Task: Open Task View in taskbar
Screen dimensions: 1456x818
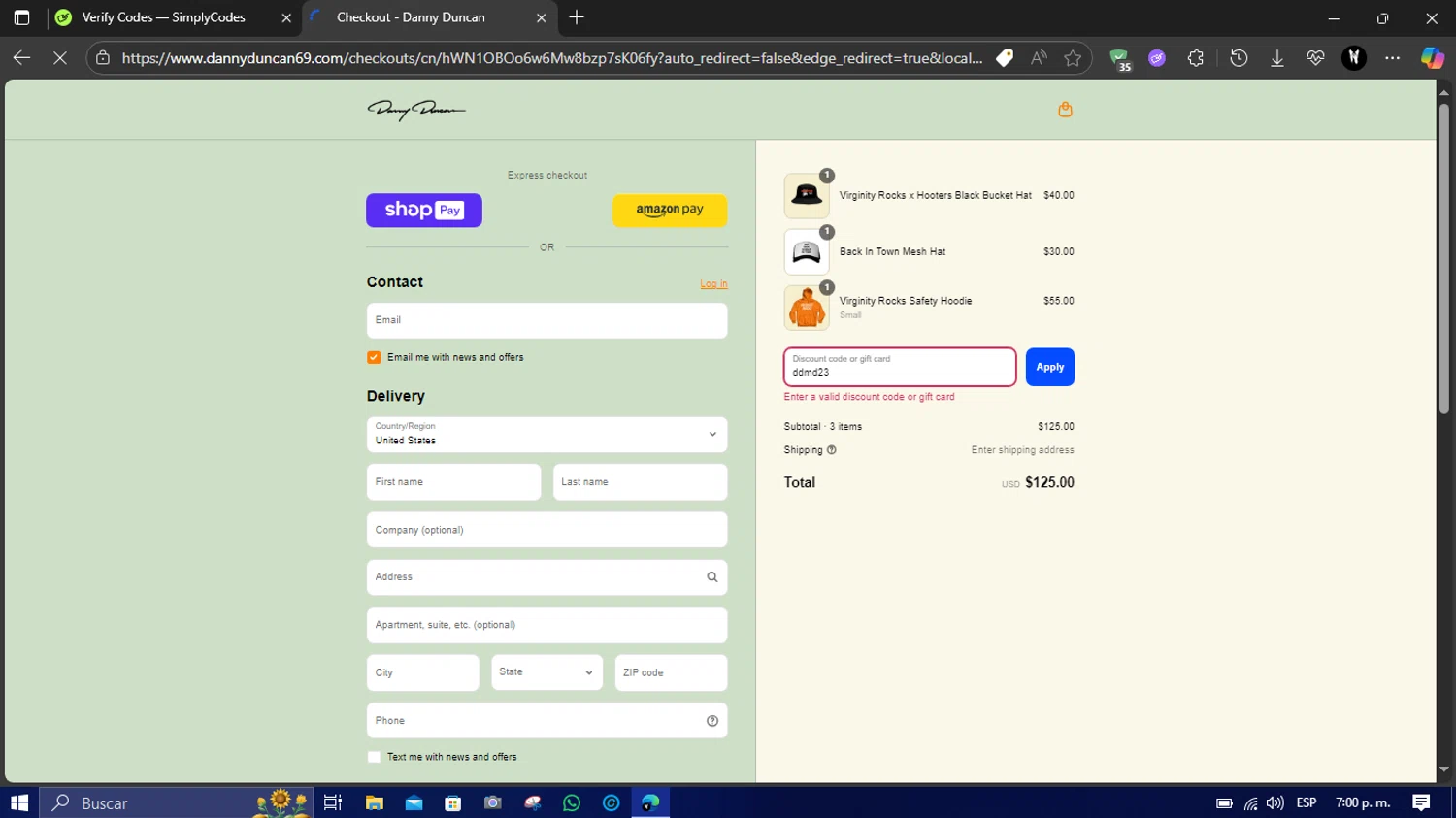Action: click(x=333, y=802)
